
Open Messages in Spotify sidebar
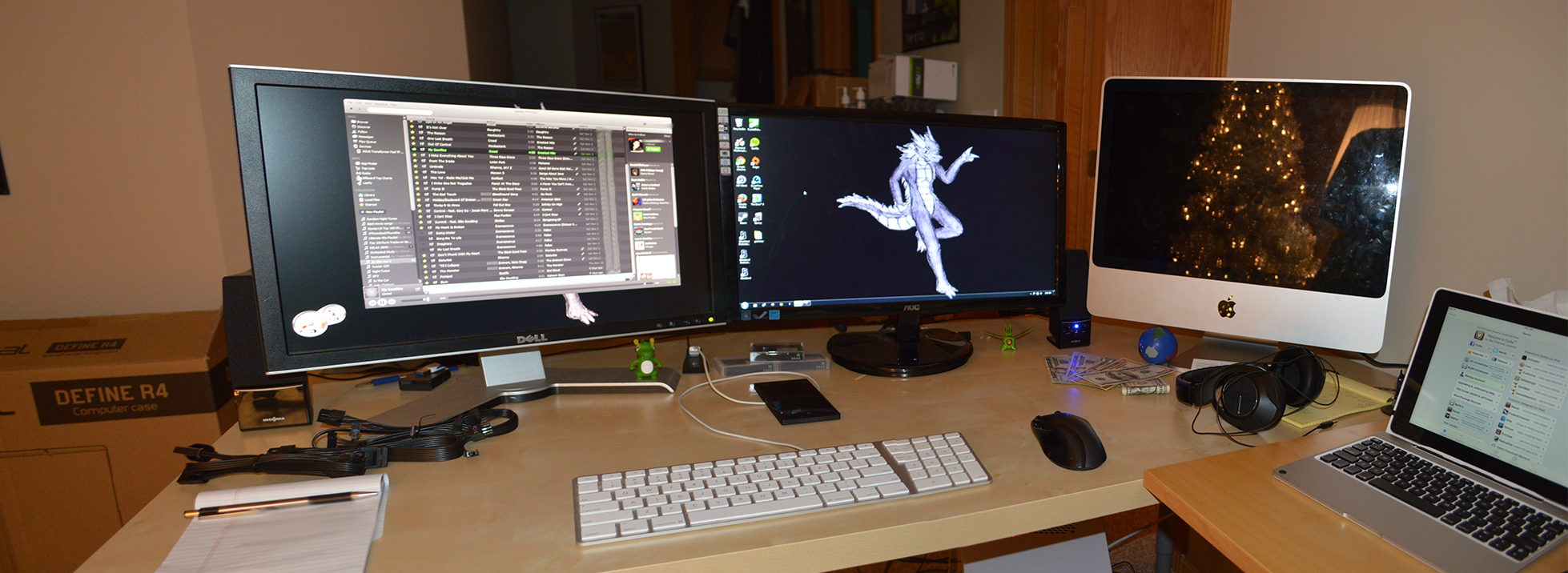[365, 136]
